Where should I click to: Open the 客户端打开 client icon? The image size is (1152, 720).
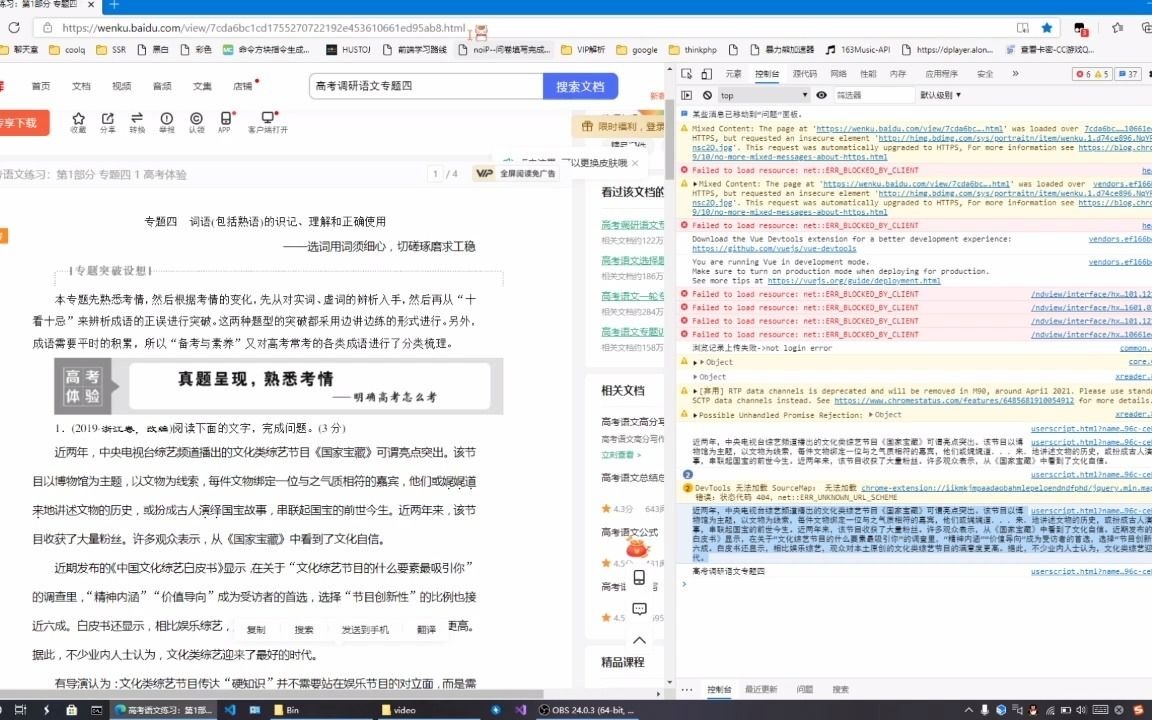coord(267,119)
